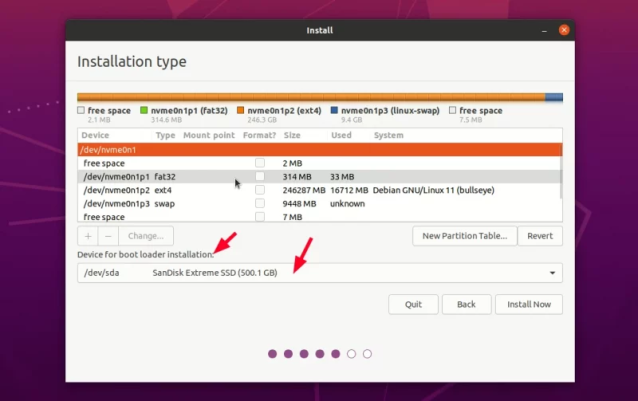Click the plus add partition button
The height and width of the screenshot is (401, 638).
tap(88, 236)
